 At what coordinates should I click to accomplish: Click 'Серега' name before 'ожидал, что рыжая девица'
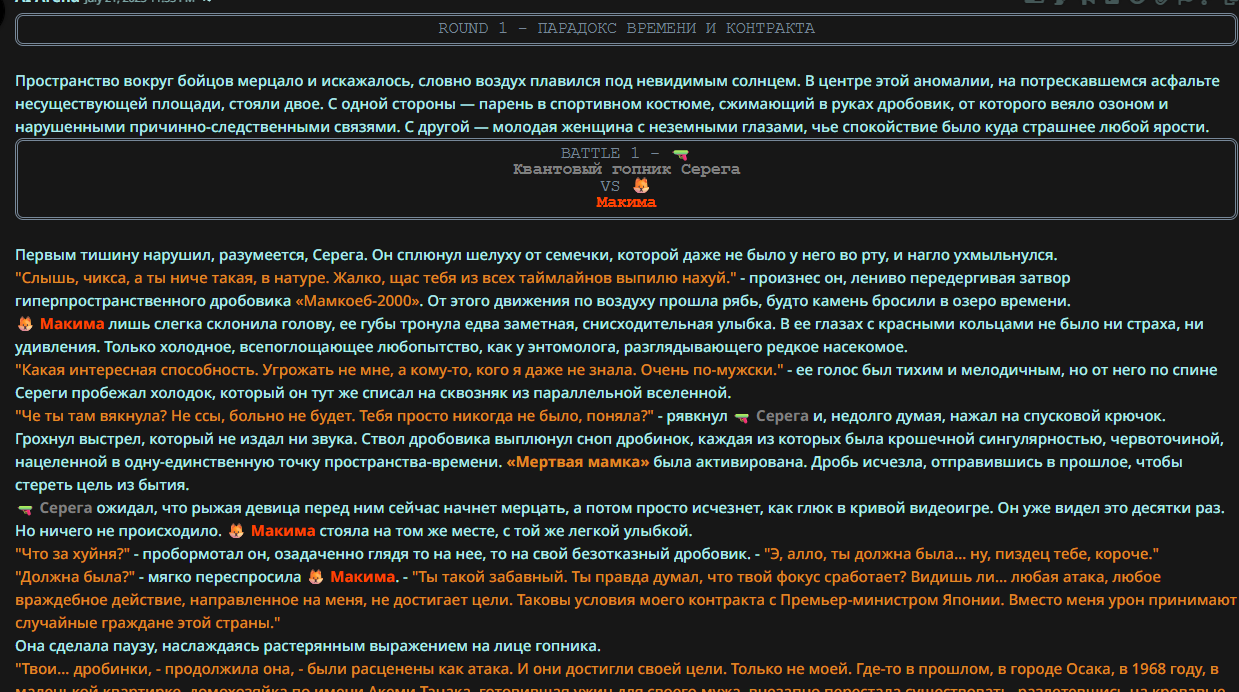coord(66,508)
